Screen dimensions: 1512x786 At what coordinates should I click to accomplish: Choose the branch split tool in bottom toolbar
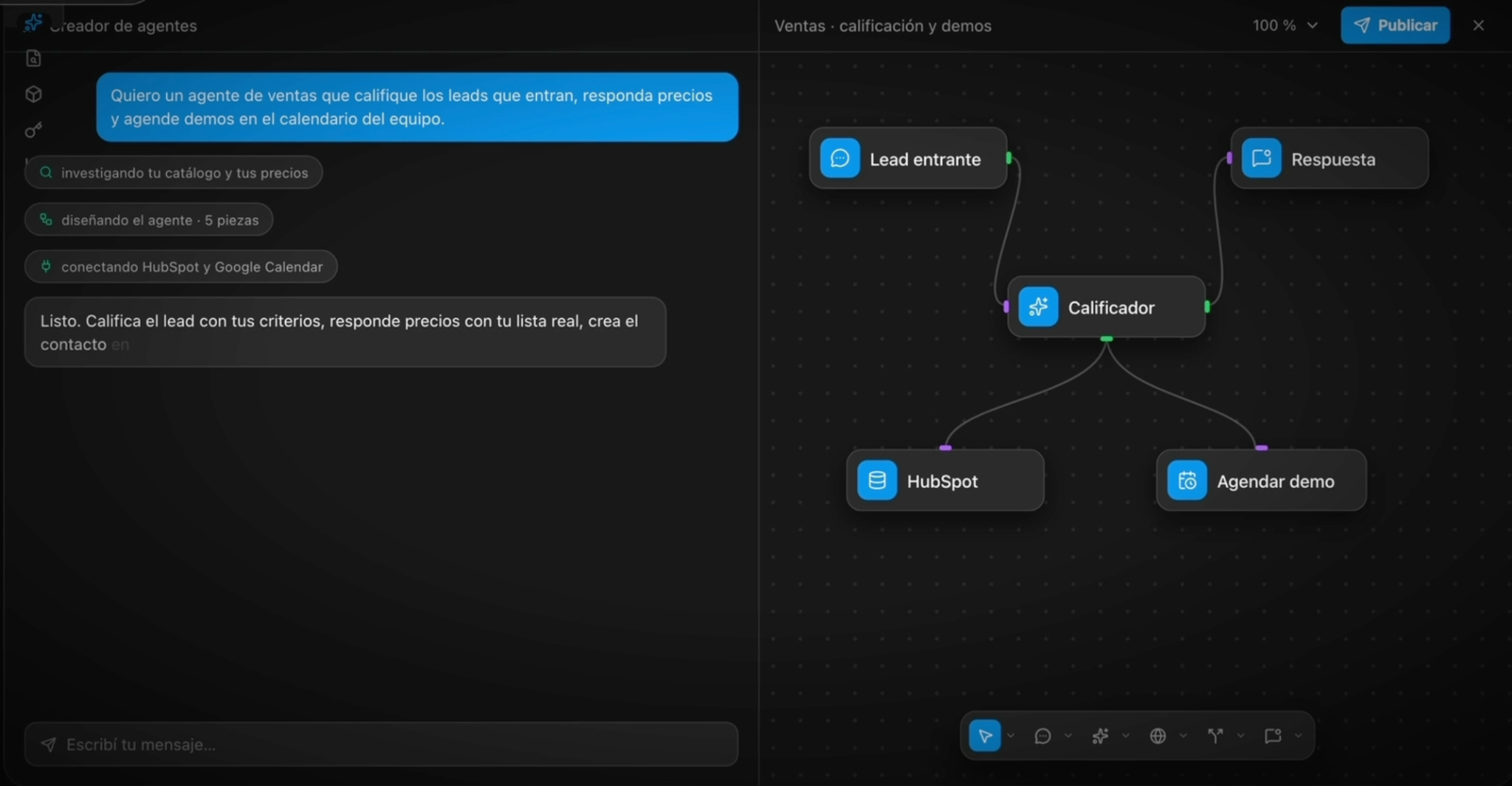[x=1215, y=736]
